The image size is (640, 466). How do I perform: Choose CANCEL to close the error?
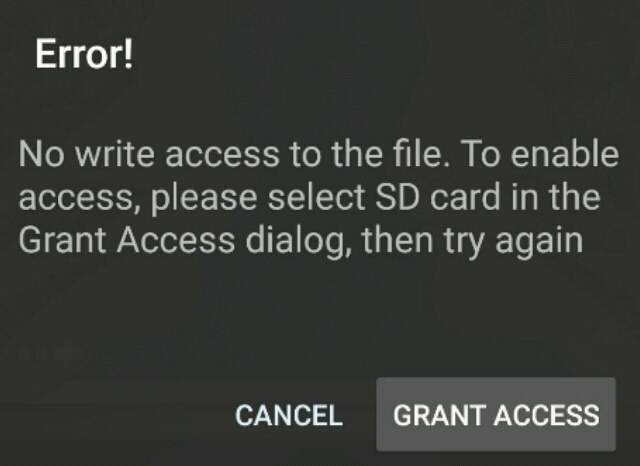pos(289,415)
